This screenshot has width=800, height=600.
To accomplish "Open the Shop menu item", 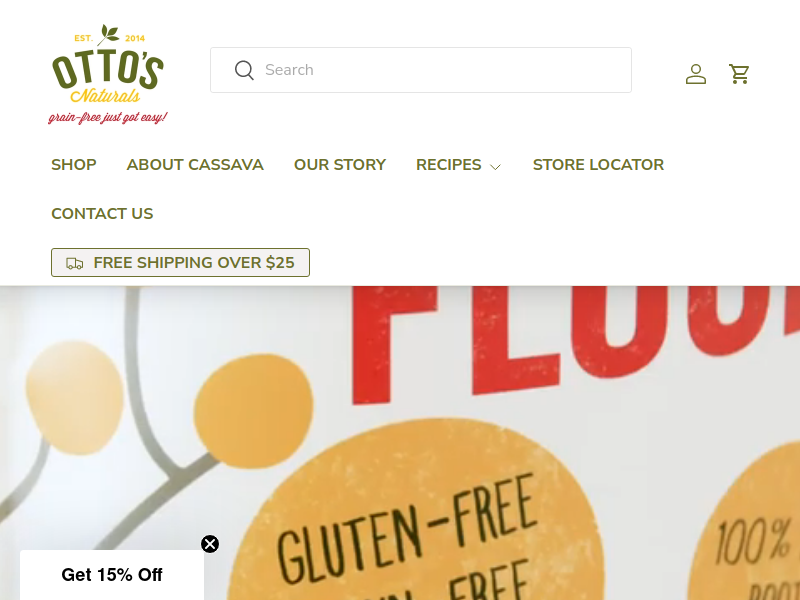I will (x=74, y=165).
